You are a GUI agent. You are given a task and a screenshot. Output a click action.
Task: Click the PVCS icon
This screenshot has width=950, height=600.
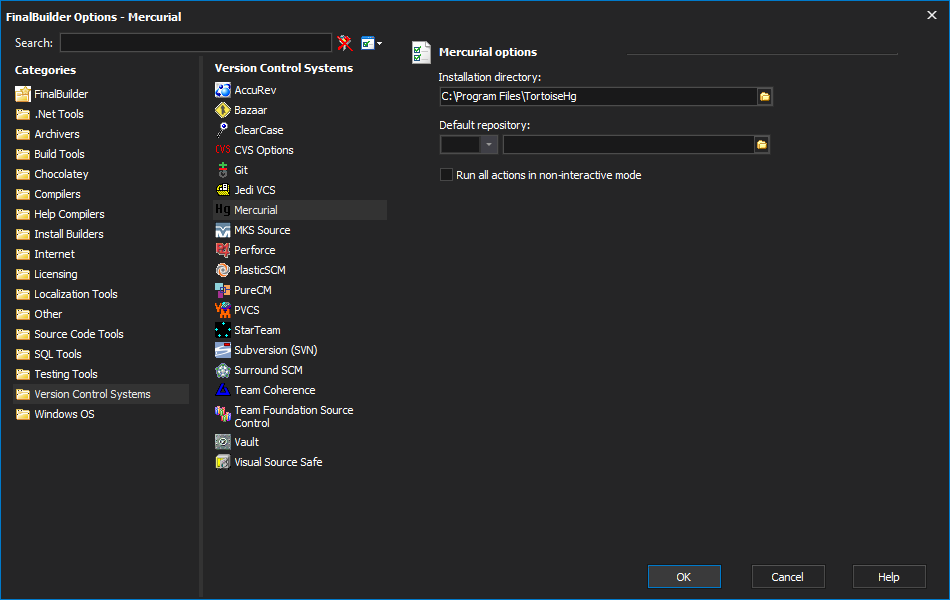223,310
